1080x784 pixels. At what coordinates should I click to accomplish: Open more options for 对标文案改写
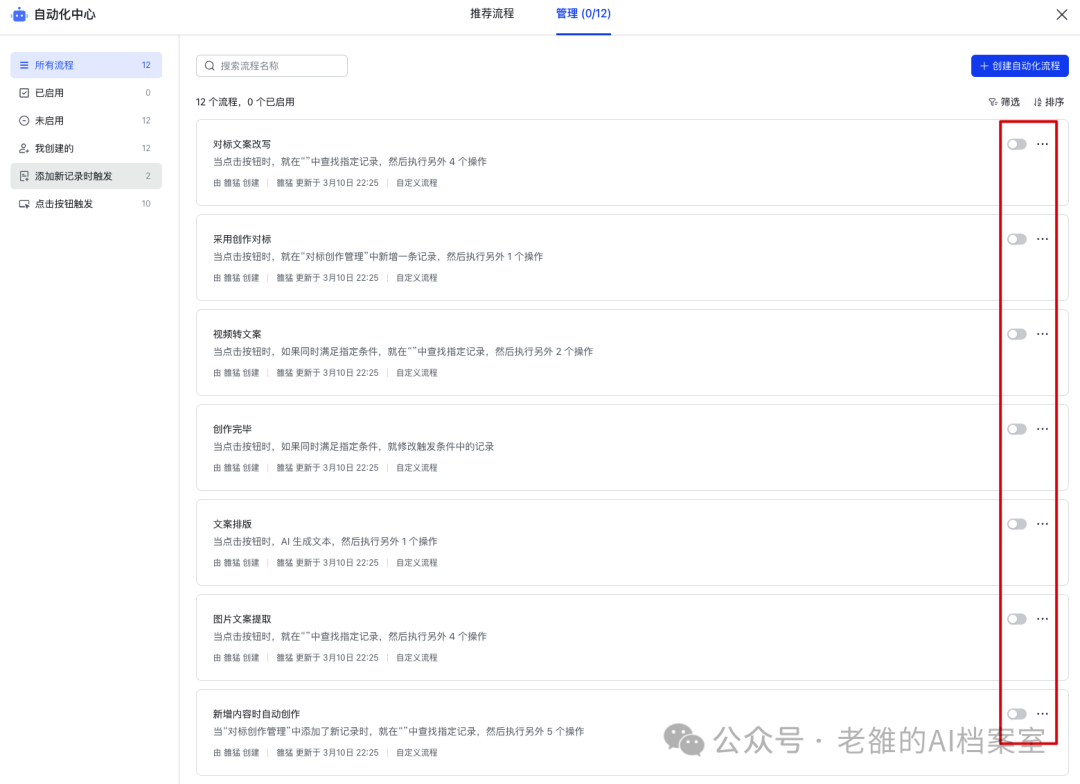click(1042, 144)
